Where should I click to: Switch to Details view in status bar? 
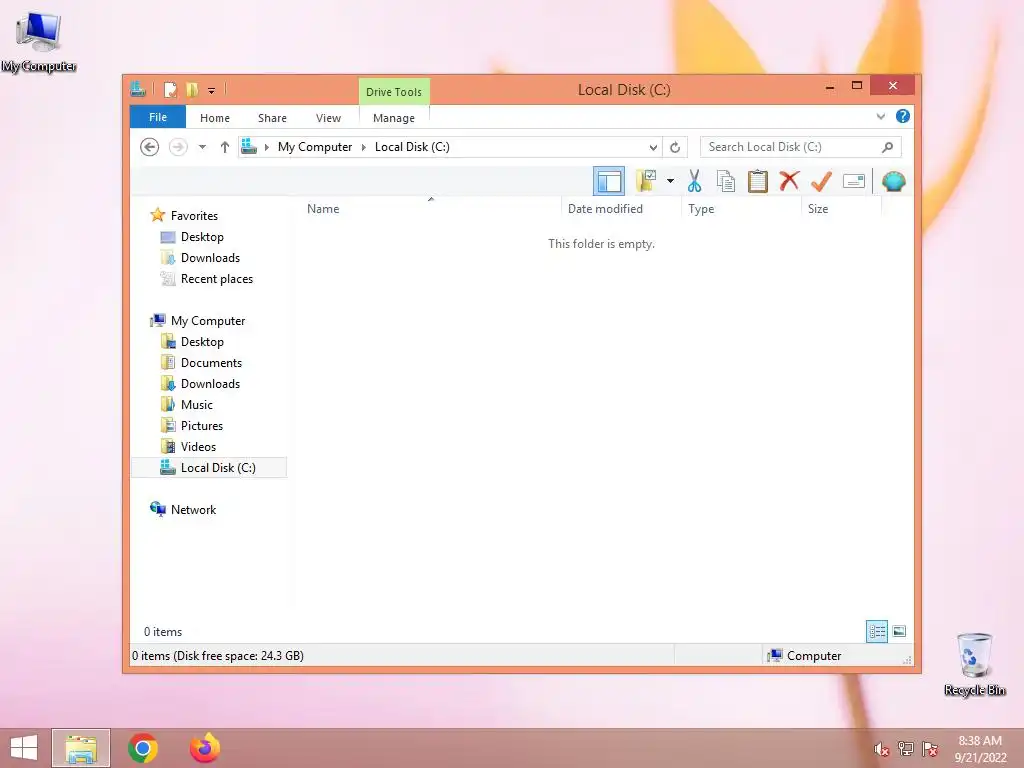876,631
